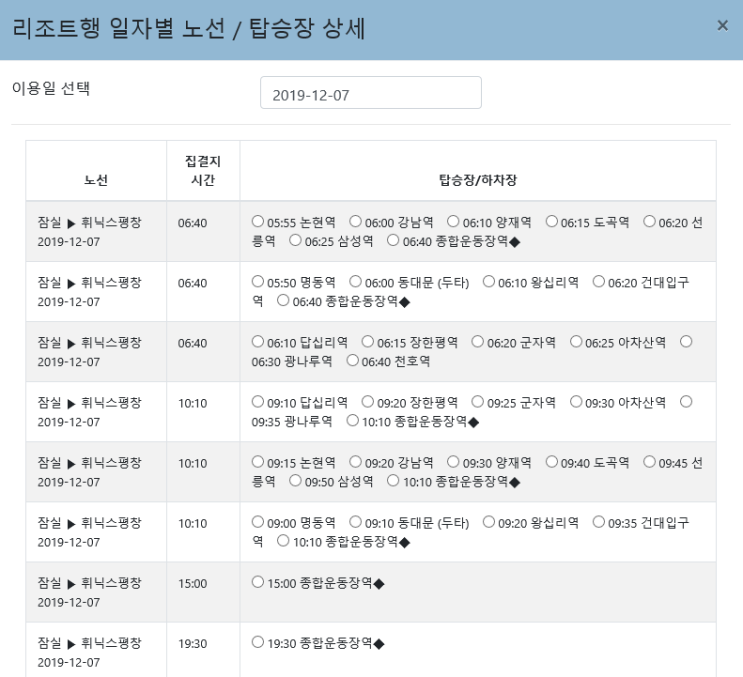Viewport: 743px width, 677px height.
Task: Select 05:50 명동역 boarding stop
Action: (258, 281)
